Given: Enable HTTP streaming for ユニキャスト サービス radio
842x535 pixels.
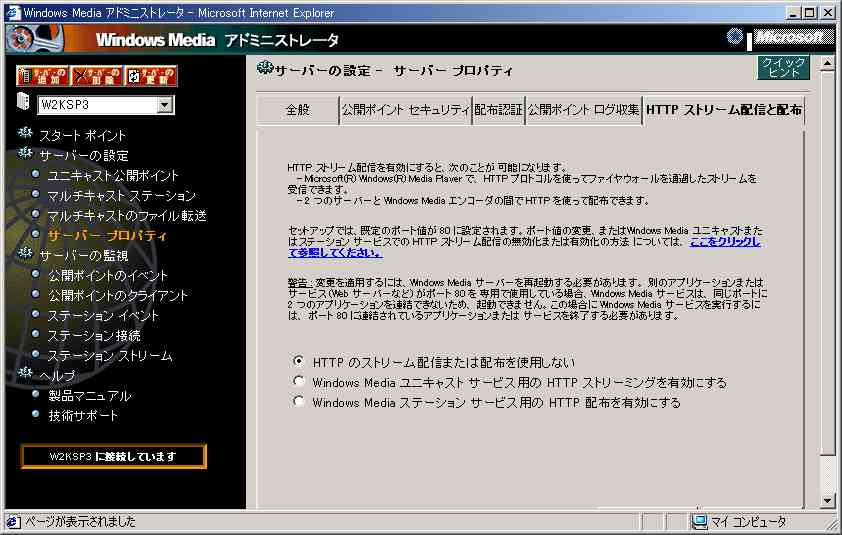Looking at the screenshot, I should click(299, 381).
